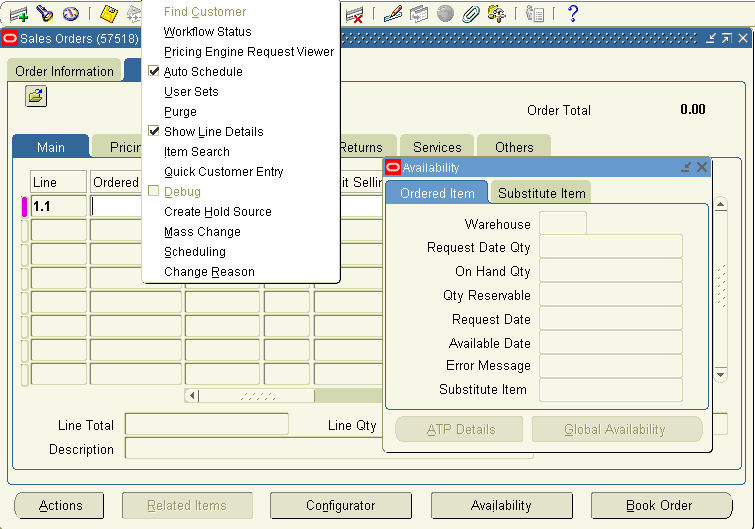Select Mass Change menu item
Image resolution: width=755 pixels, height=529 pixels.
click(x=202, y=232)
